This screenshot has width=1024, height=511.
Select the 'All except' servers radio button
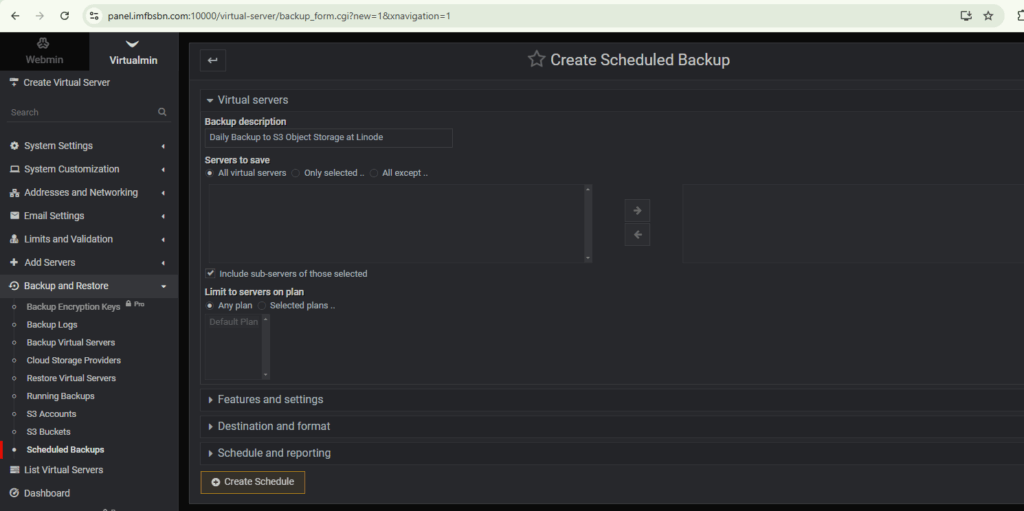pyautogui.click(x=374, y=173)
